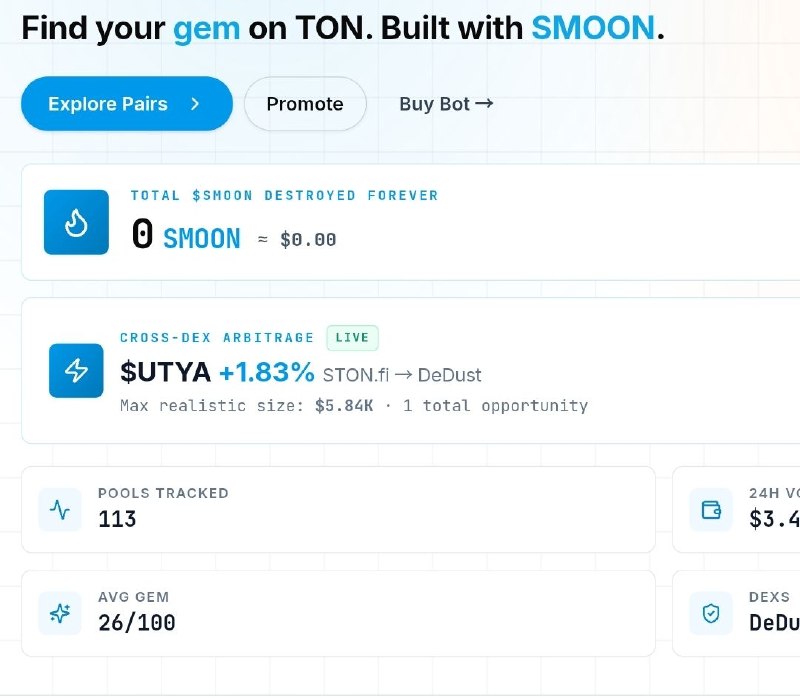Open the Total $SMOON Destroyed Forever card
The width and height of the screenshot is (800, 698).
click(x=411, y=222)
